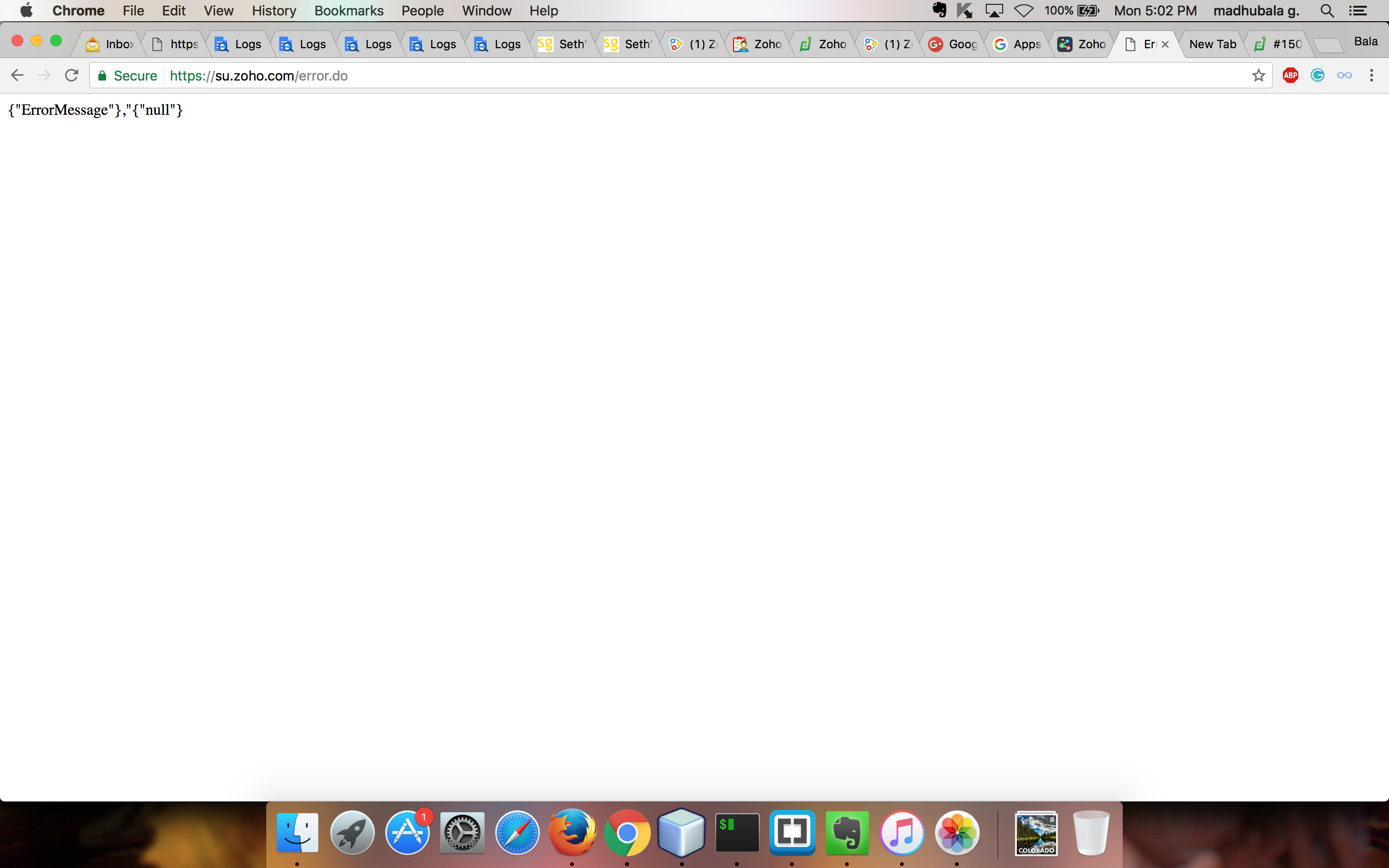Click the ErrorMessage null text on the page
The width and height of the screenshot is (1389, 868).
pyautogui.click(x=96, y=109)
